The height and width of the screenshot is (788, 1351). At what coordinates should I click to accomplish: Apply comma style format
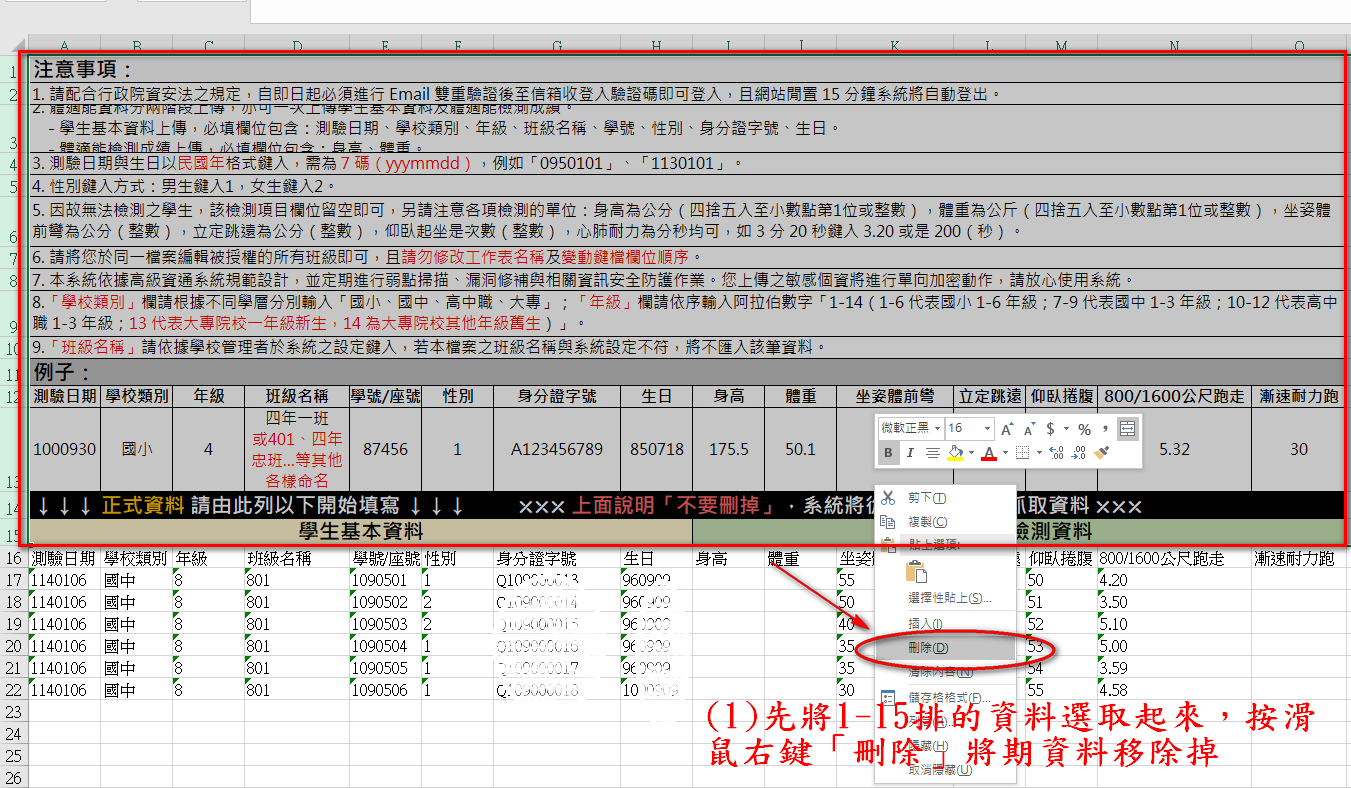1104,429
